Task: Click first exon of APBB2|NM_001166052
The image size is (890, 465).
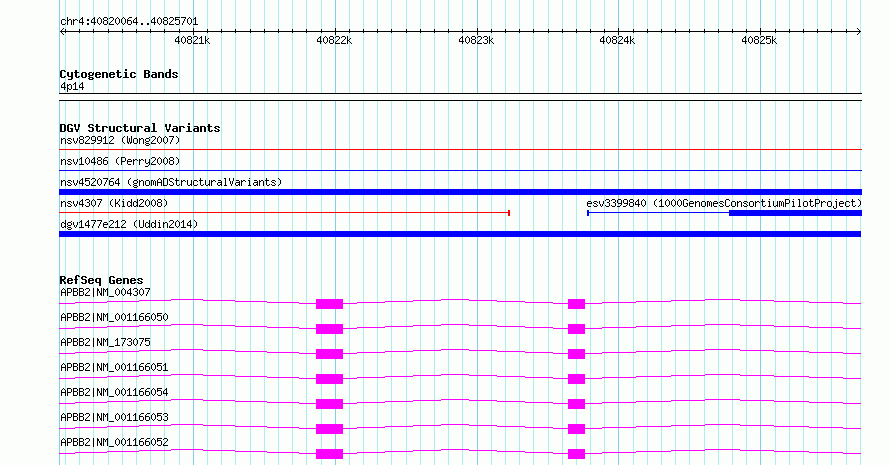Action: 329,454
